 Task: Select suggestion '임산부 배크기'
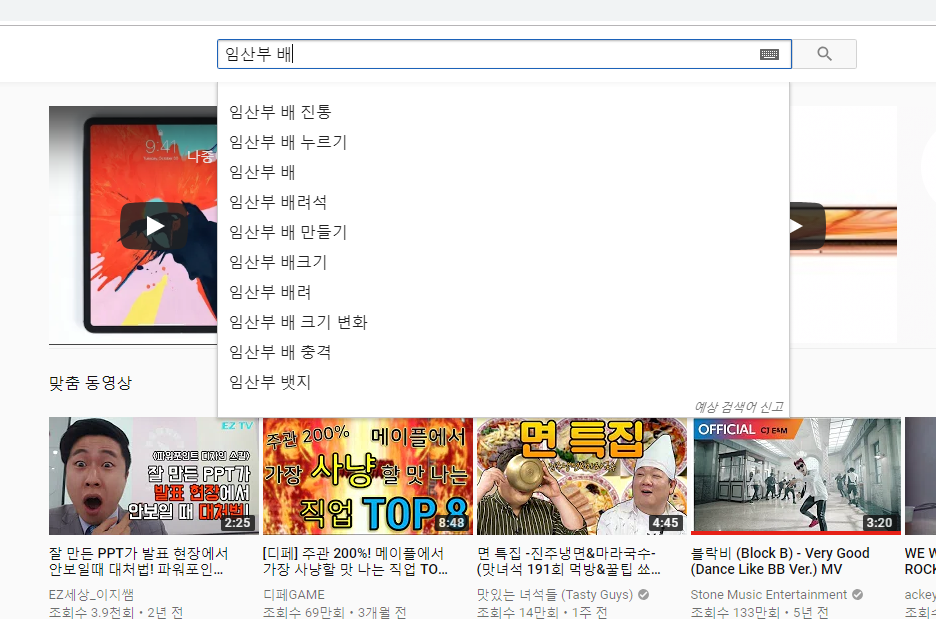coord(278,262)
